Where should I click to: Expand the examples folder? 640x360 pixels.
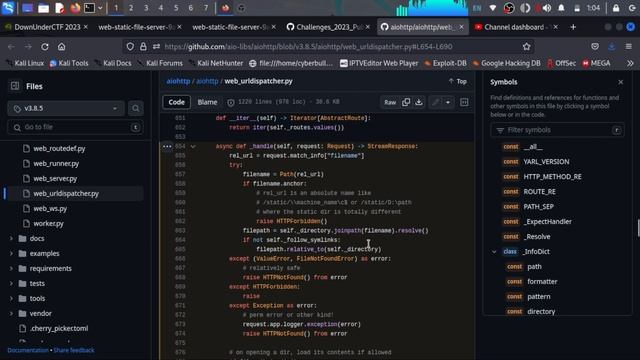click(11, 253)
